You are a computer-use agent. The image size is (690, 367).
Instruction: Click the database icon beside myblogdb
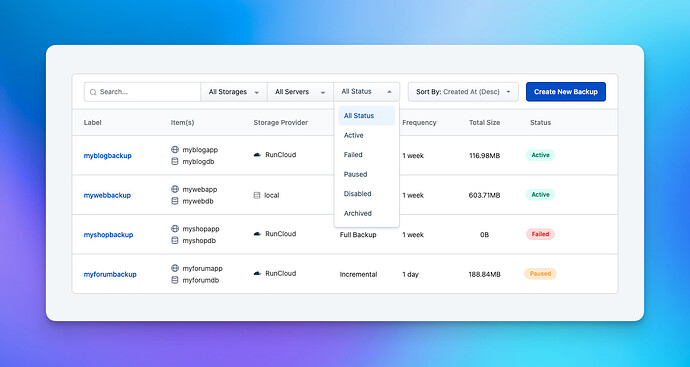point(175,161)
